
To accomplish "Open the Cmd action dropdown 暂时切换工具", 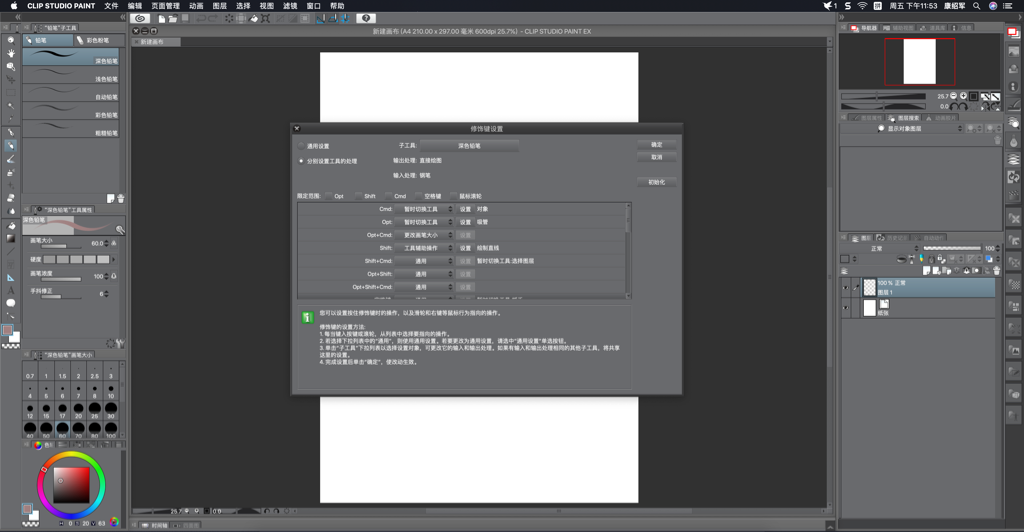I will (x=425, y=209).
